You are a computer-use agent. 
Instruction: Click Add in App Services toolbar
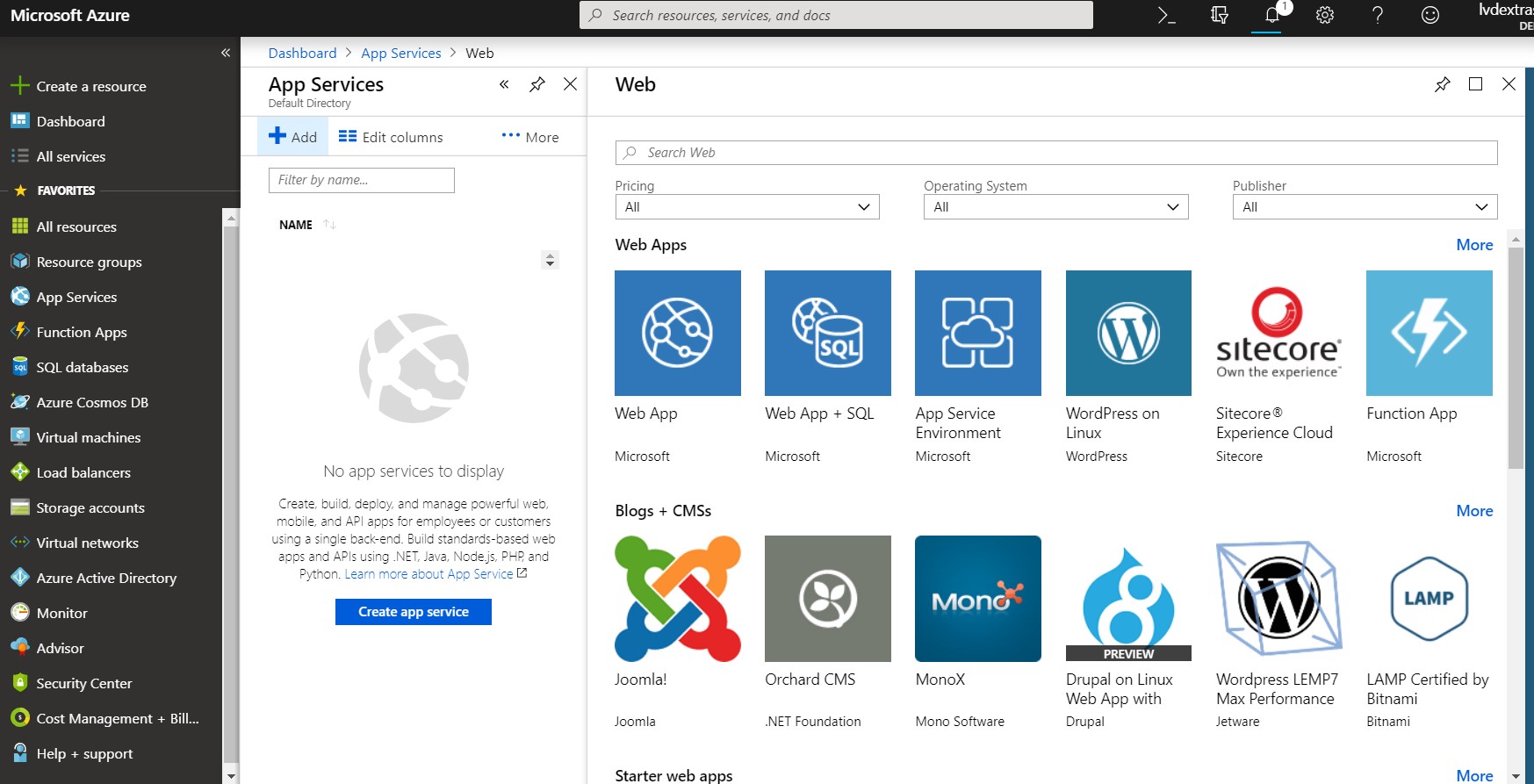click(292, 137)
